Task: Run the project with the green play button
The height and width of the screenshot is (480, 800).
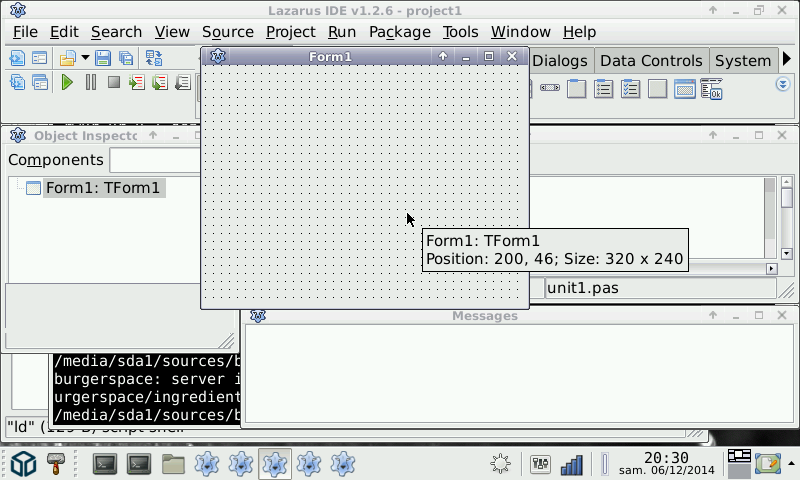Action: [67, 83]
